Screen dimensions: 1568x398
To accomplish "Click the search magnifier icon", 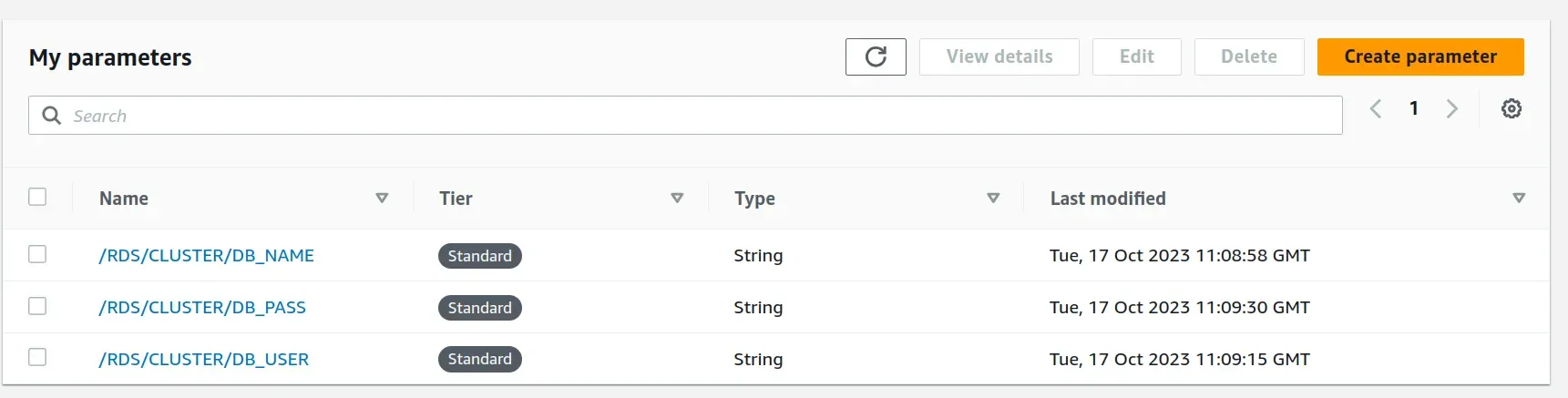I will pos(52,116).
